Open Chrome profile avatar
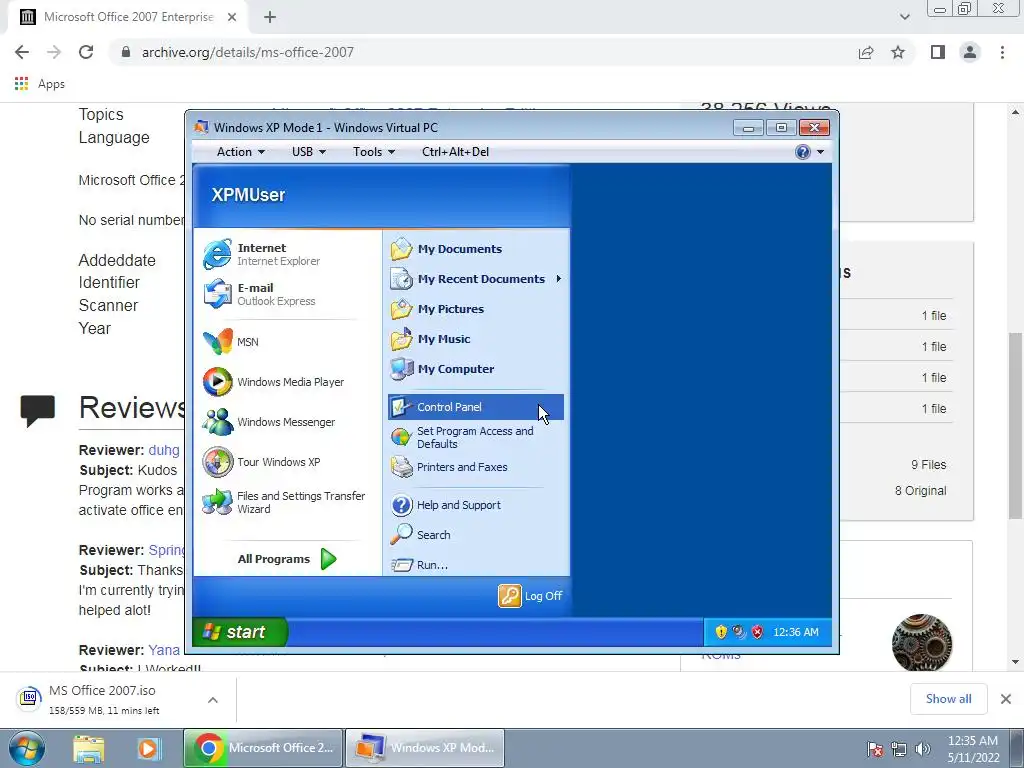Viewport: 1024px width, 768px height. [970, 52]
